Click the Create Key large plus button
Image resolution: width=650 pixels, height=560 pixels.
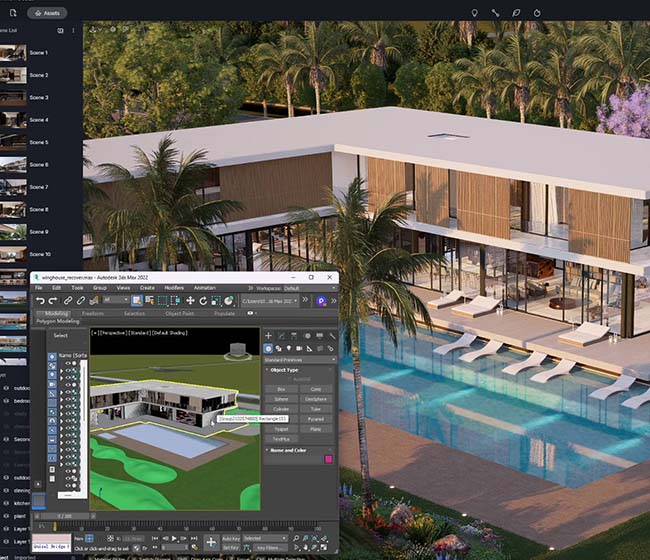(211, 542)
